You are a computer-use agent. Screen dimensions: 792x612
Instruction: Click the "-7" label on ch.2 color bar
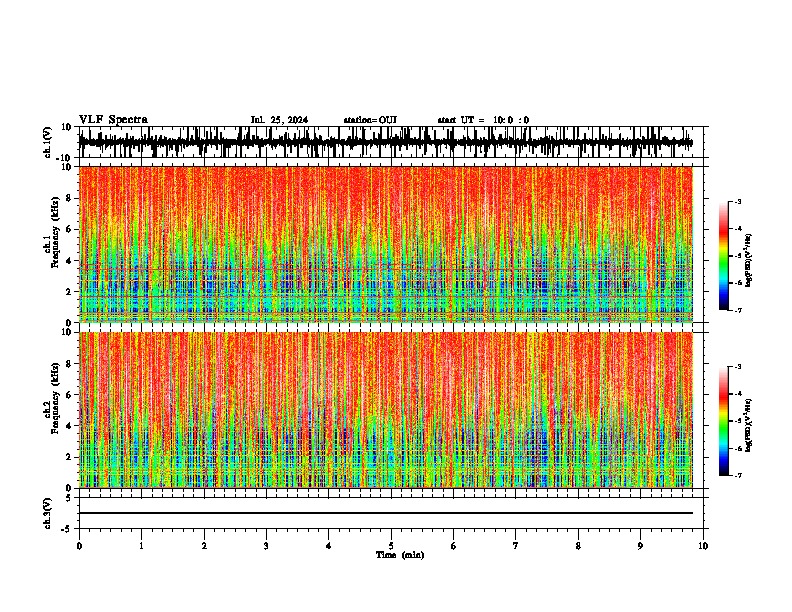click(x=737, y=475)
